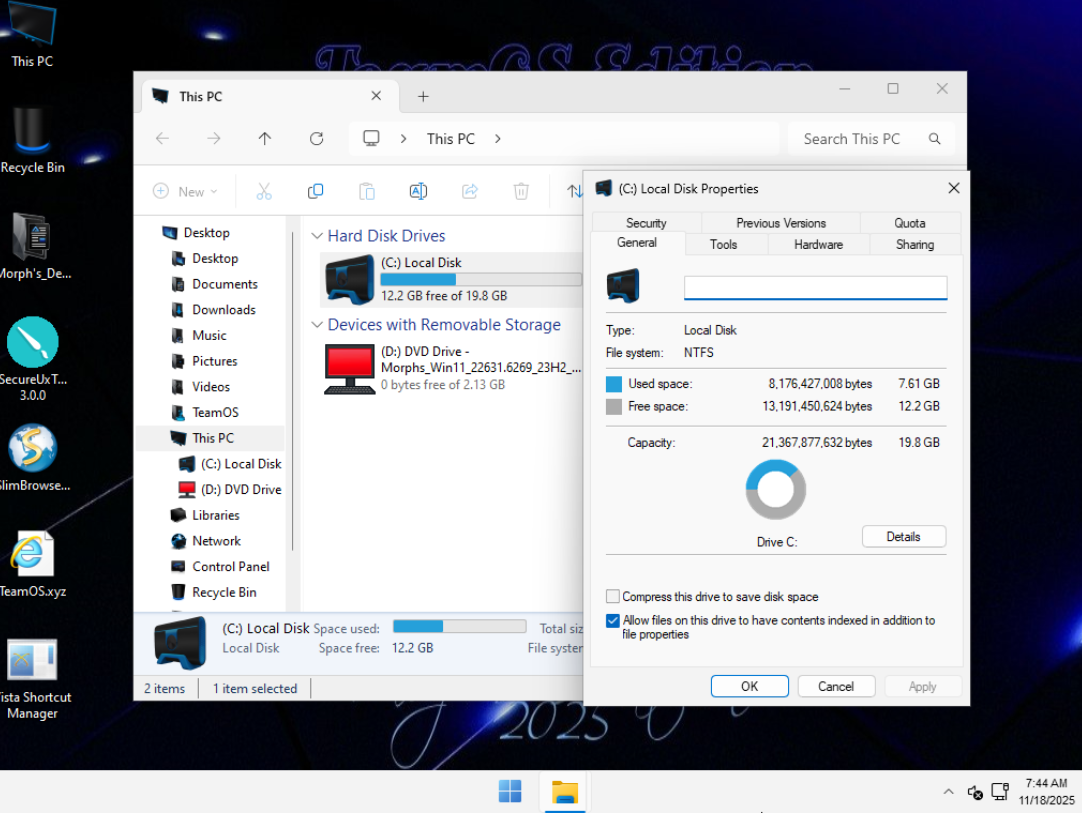Open File Explorer from the taskbar
This screenshot has width=1082, height=813.
pos(565,792)
